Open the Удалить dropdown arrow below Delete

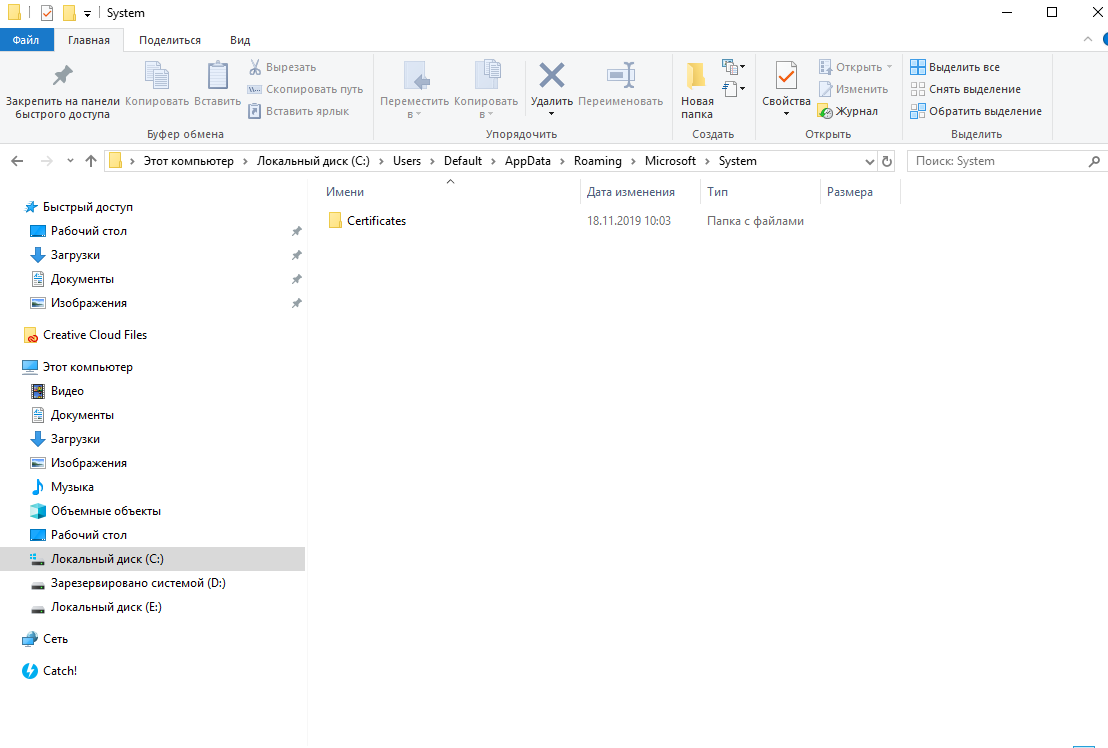pyautogui.click(x=551, y=114)
